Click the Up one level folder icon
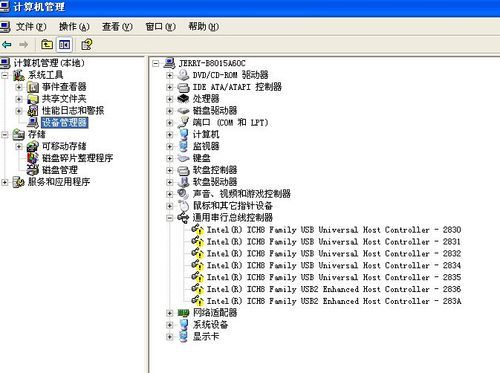Image resolution: width=500 pixels, height=373 pixels. 47,44
